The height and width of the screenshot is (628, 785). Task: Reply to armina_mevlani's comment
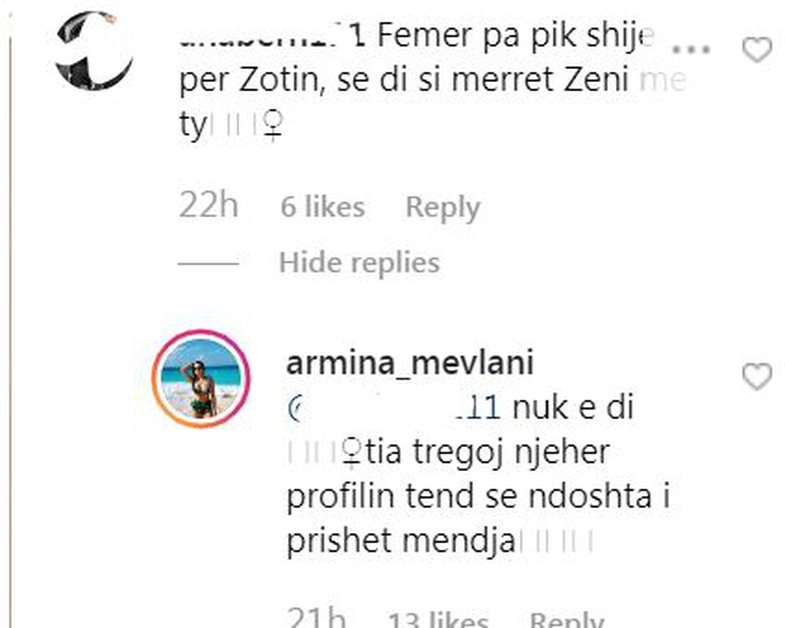click(566, 620)
